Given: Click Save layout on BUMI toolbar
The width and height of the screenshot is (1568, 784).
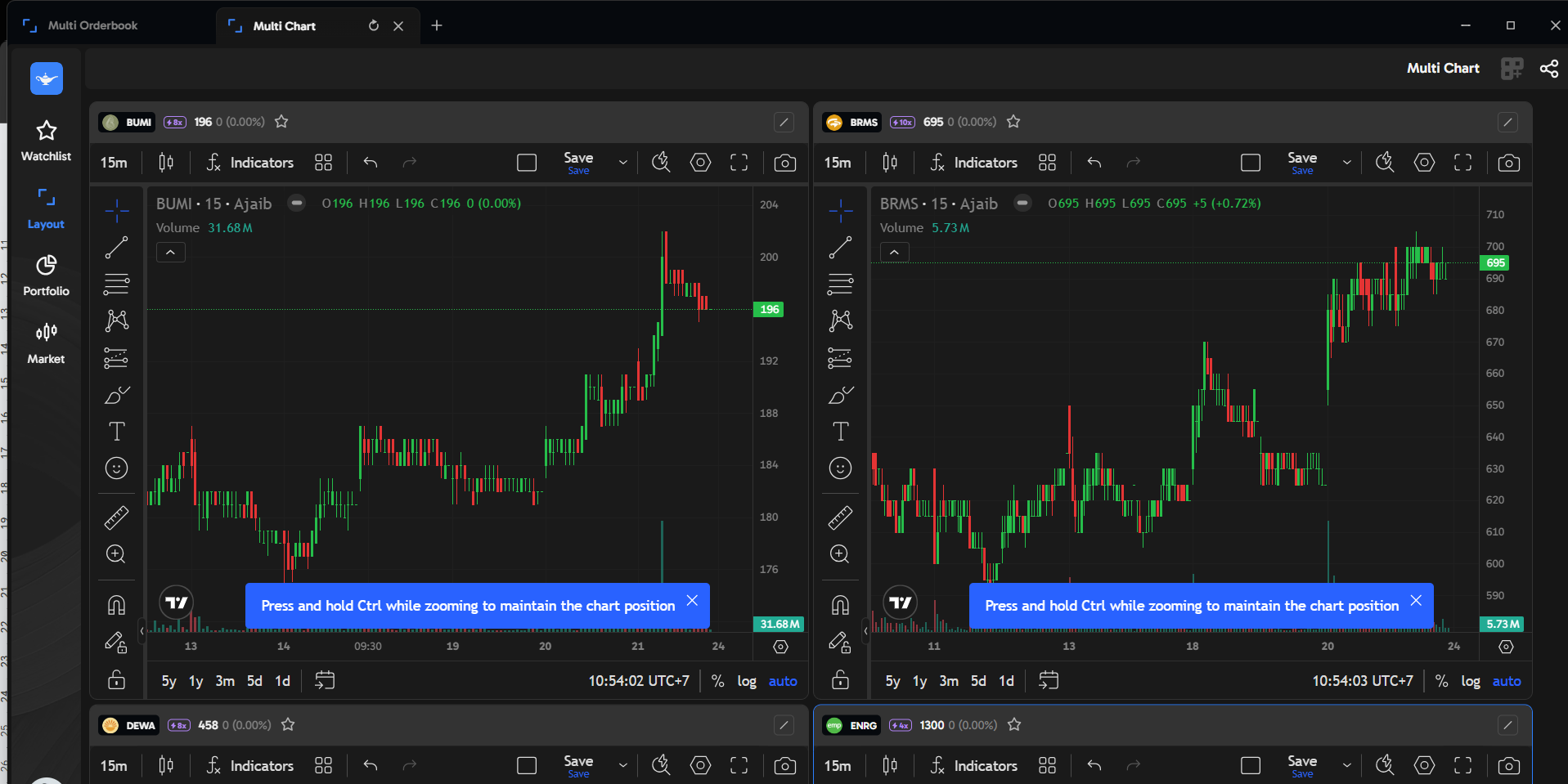Looking at the screenshot, I should coord(578,163).
